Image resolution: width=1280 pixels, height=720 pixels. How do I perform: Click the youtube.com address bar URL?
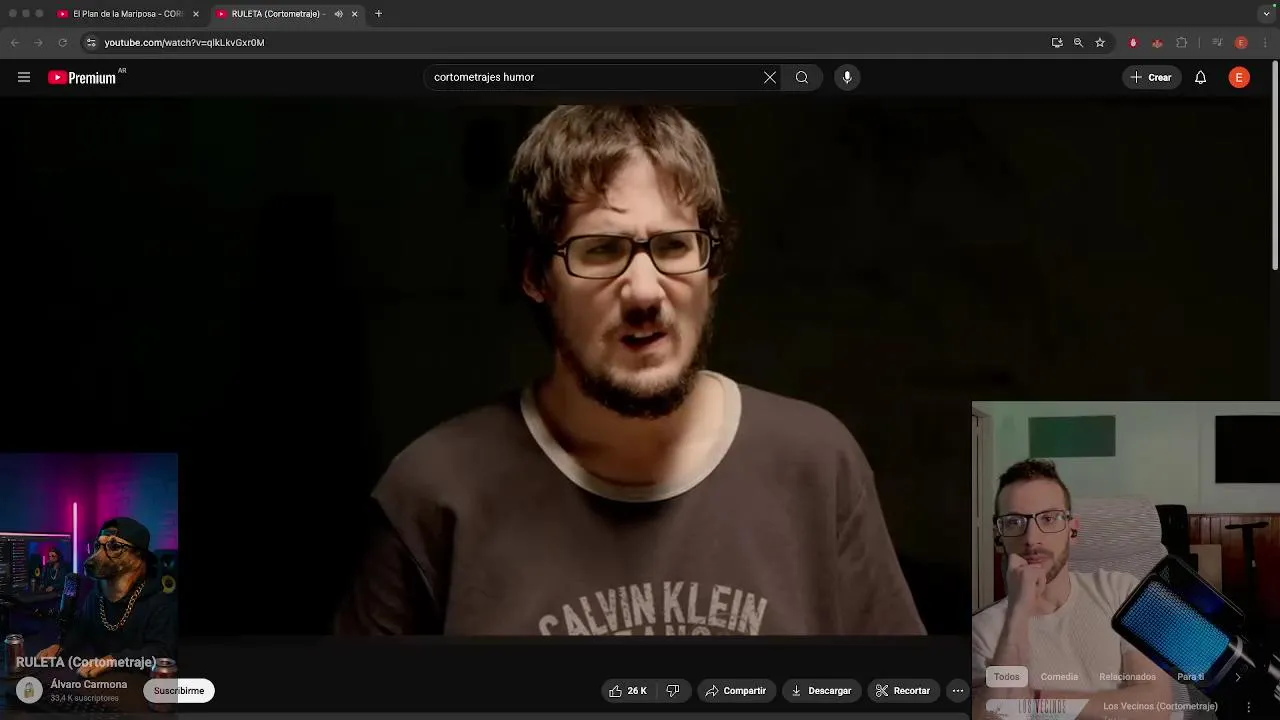(185, 43)
